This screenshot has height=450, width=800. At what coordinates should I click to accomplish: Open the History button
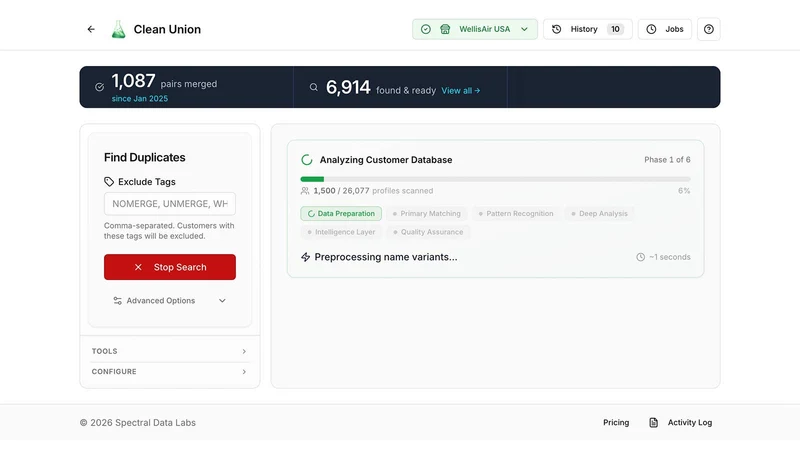tap(587, 29)
